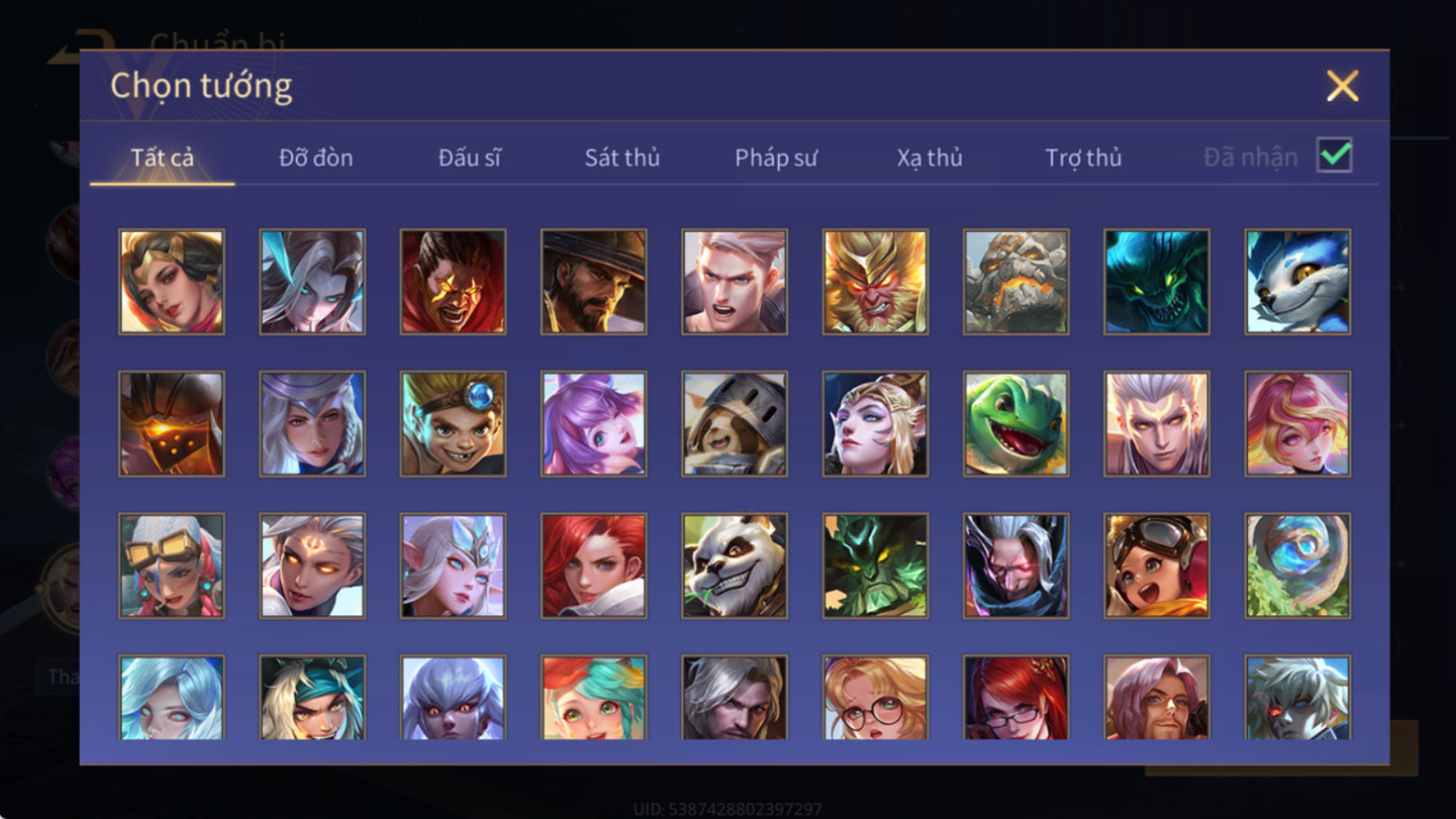Select the sloth in knight helmet hero
Screen dimensions: 1456x819
734,424
